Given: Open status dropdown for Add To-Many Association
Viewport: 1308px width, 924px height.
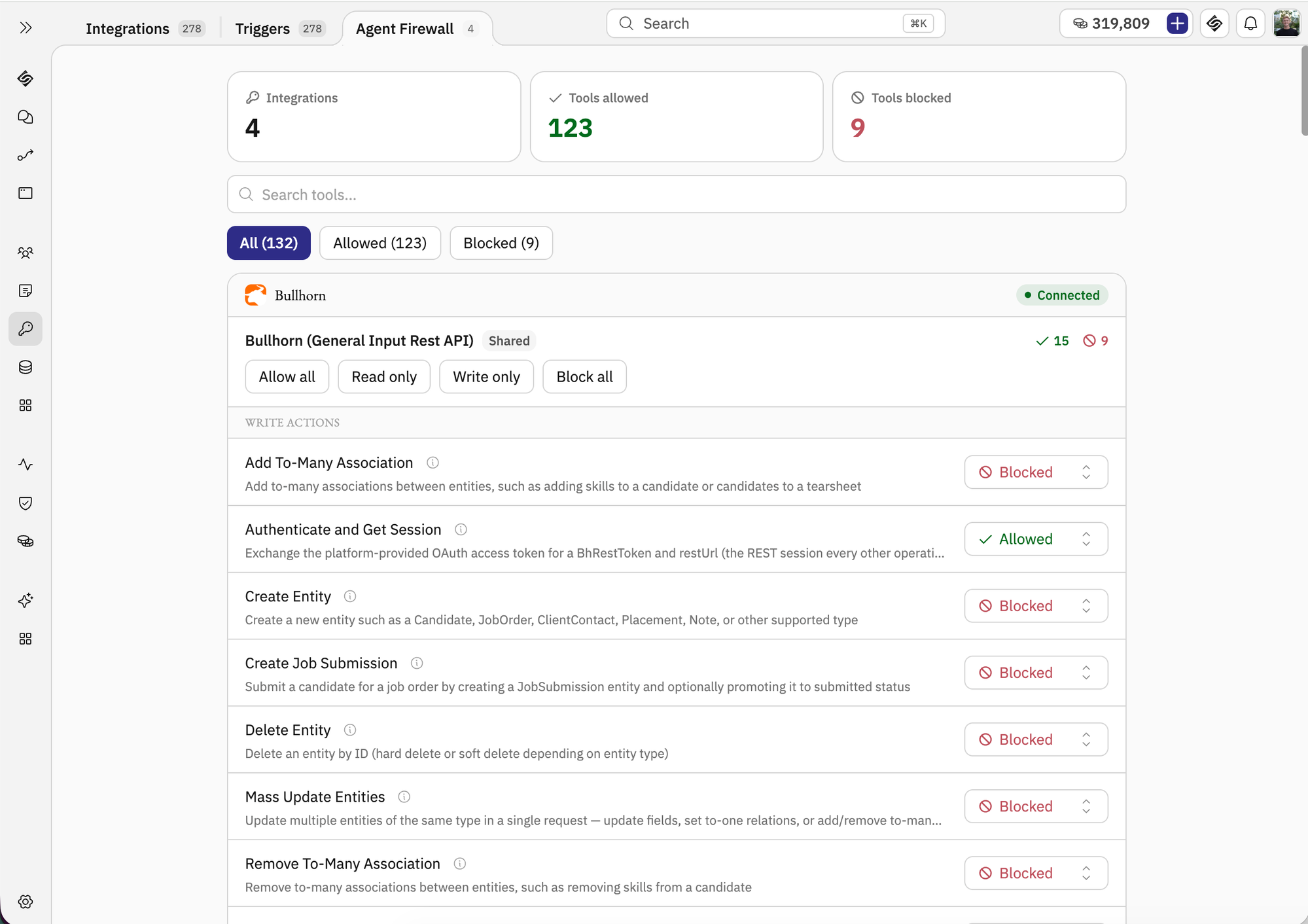Looking at the screenshot, I should click(x=1036, y=472).
